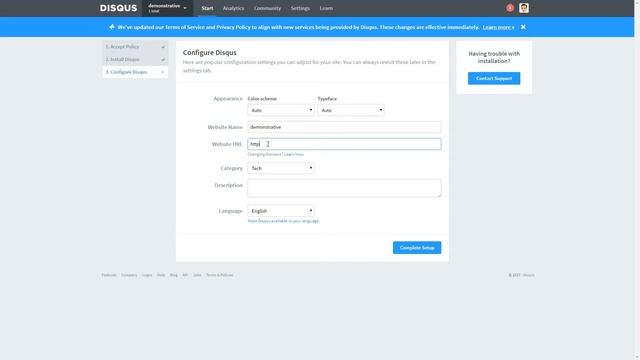Expand the Typeface dropdown
640x360 pixels.
pyautogui.click(x=351, y=110)
